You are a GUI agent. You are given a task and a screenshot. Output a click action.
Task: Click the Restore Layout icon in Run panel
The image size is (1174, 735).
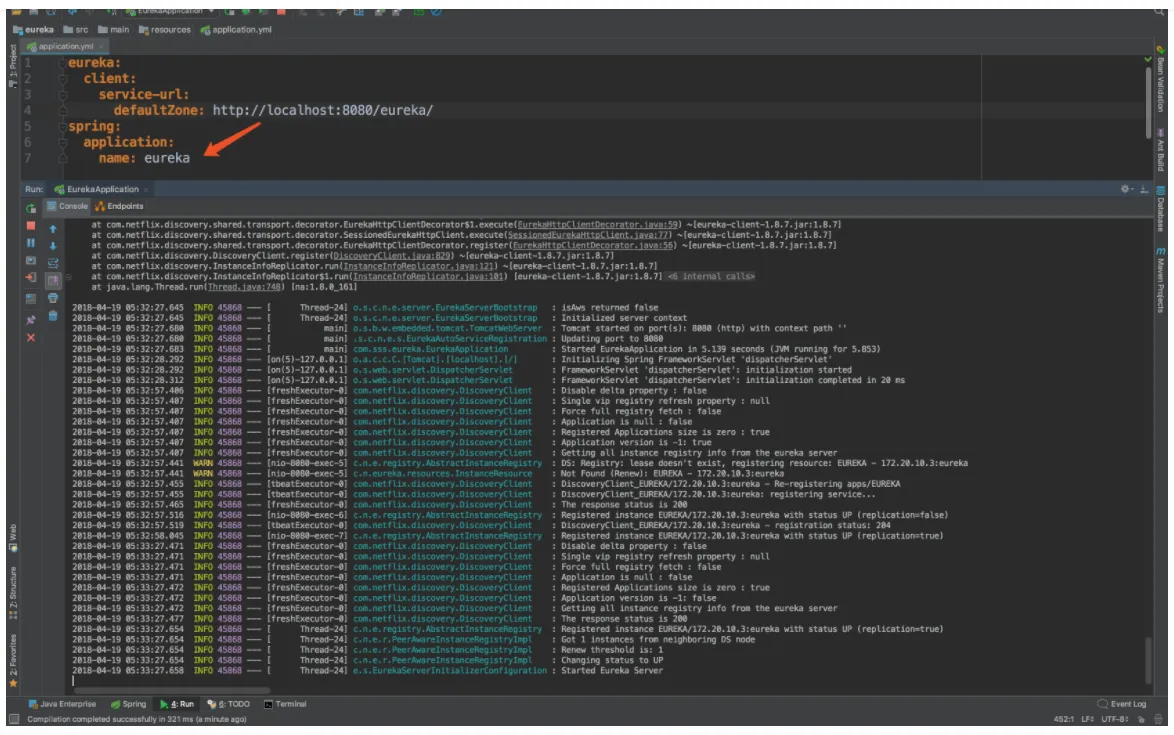click(x=31, y=299)
